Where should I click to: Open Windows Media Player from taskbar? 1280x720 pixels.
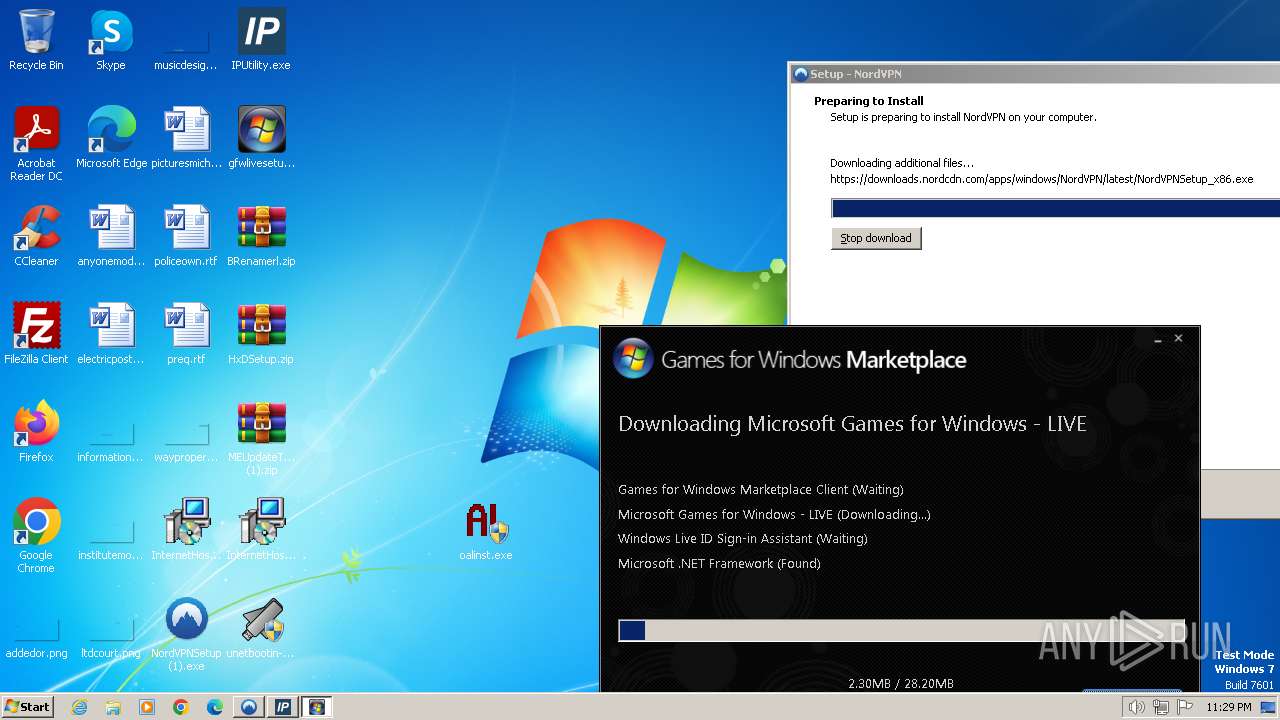(x=147, y=707)
